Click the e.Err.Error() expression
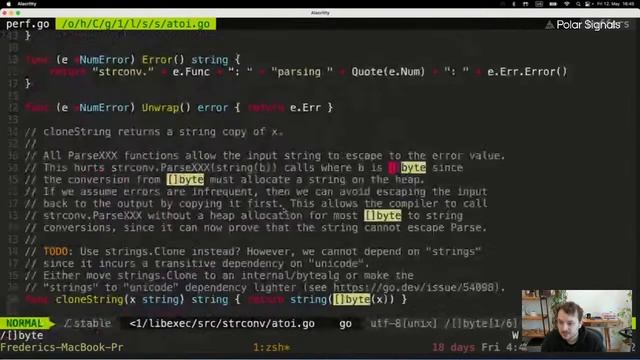Viewport: 640px width, 360px height. [x=527, y=72]
